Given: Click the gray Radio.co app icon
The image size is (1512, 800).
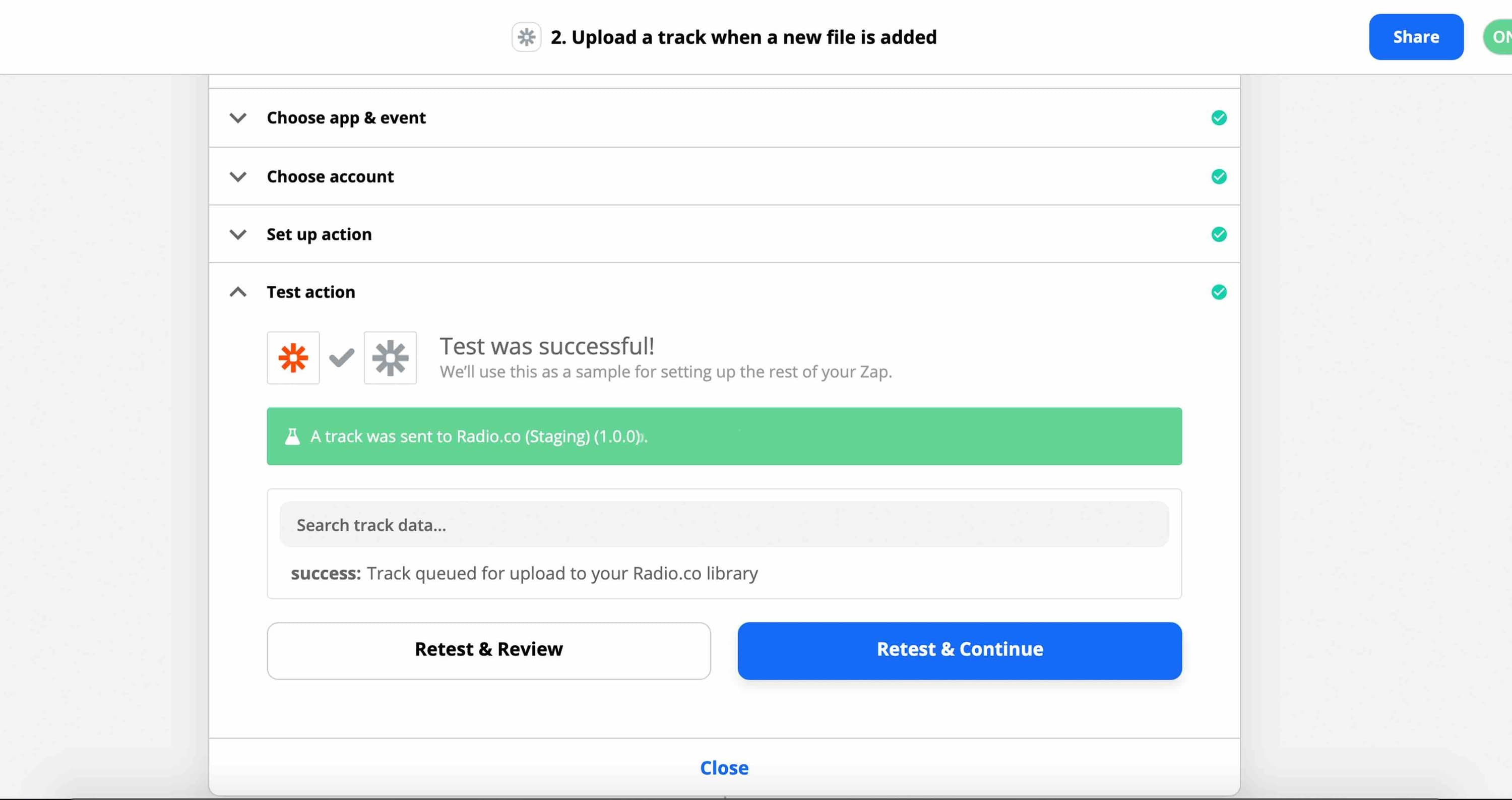Looking at the screenshot, I should [390, 357].
